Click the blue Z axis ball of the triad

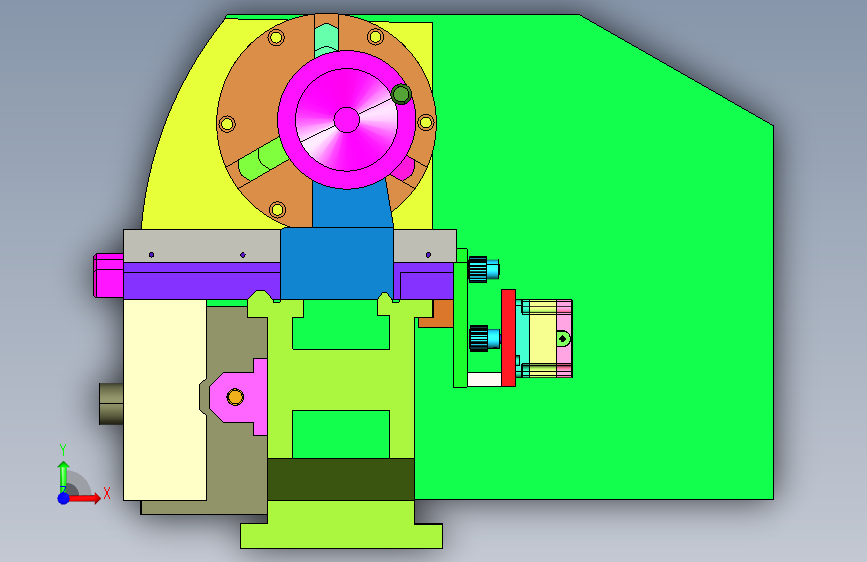point(64,498)
